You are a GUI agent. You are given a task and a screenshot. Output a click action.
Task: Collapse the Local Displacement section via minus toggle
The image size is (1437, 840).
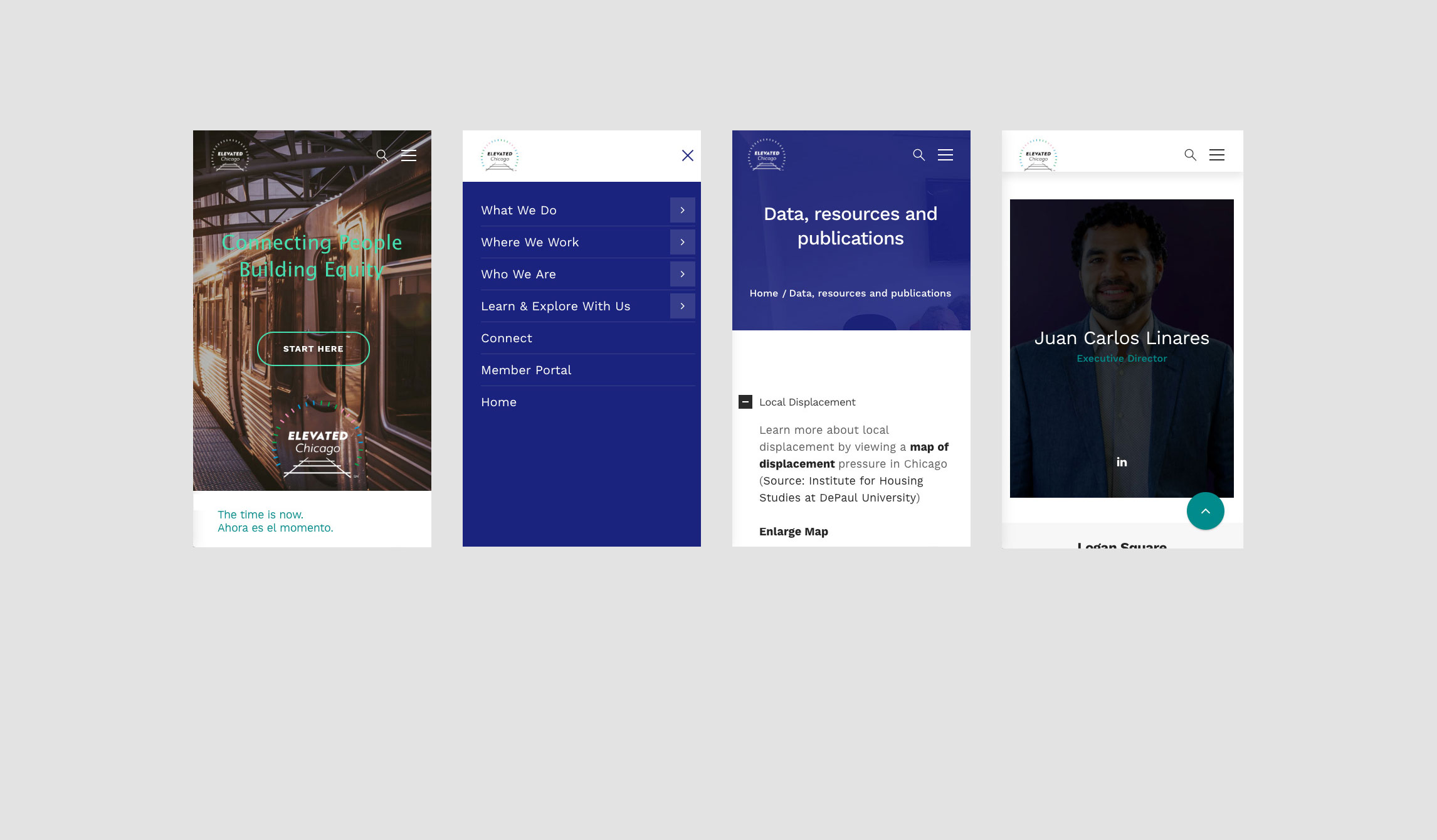(745, 402)
